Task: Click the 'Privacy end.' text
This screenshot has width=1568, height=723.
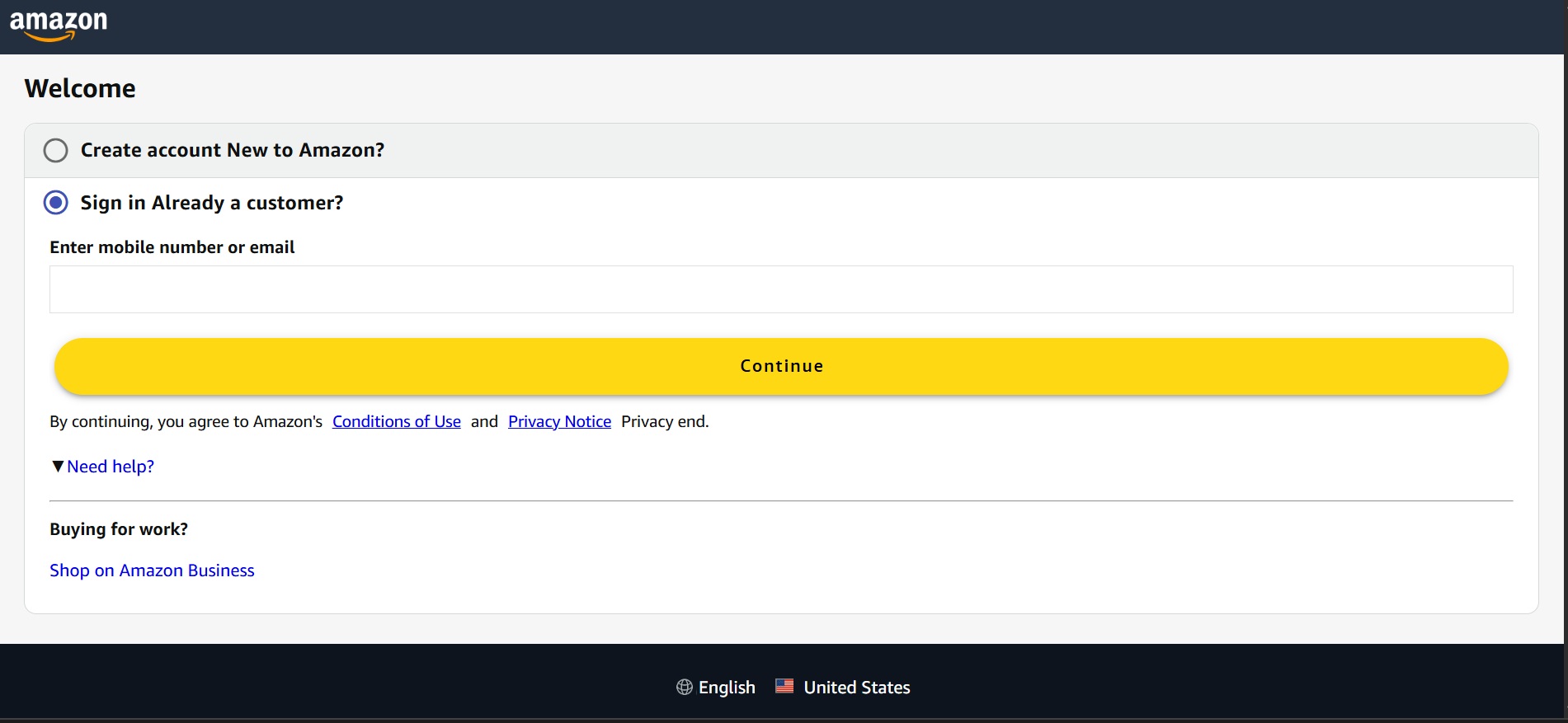Action: (x=664, y=421)
